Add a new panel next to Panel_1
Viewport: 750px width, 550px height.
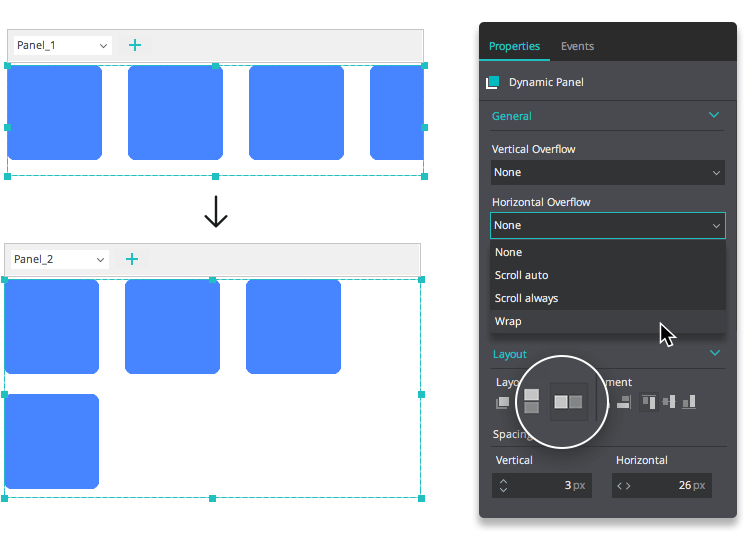coord(135,45)
